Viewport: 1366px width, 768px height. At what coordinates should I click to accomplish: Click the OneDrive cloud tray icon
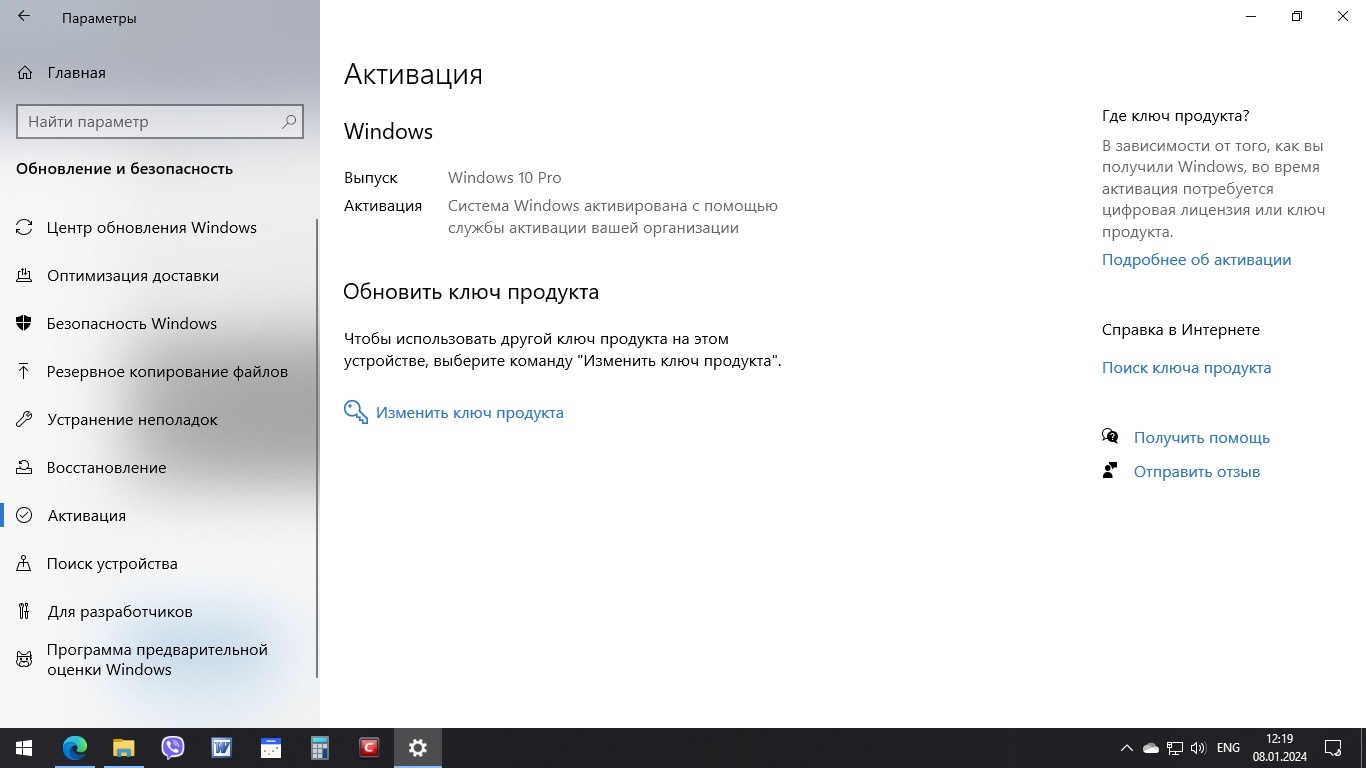[1151, 748]
